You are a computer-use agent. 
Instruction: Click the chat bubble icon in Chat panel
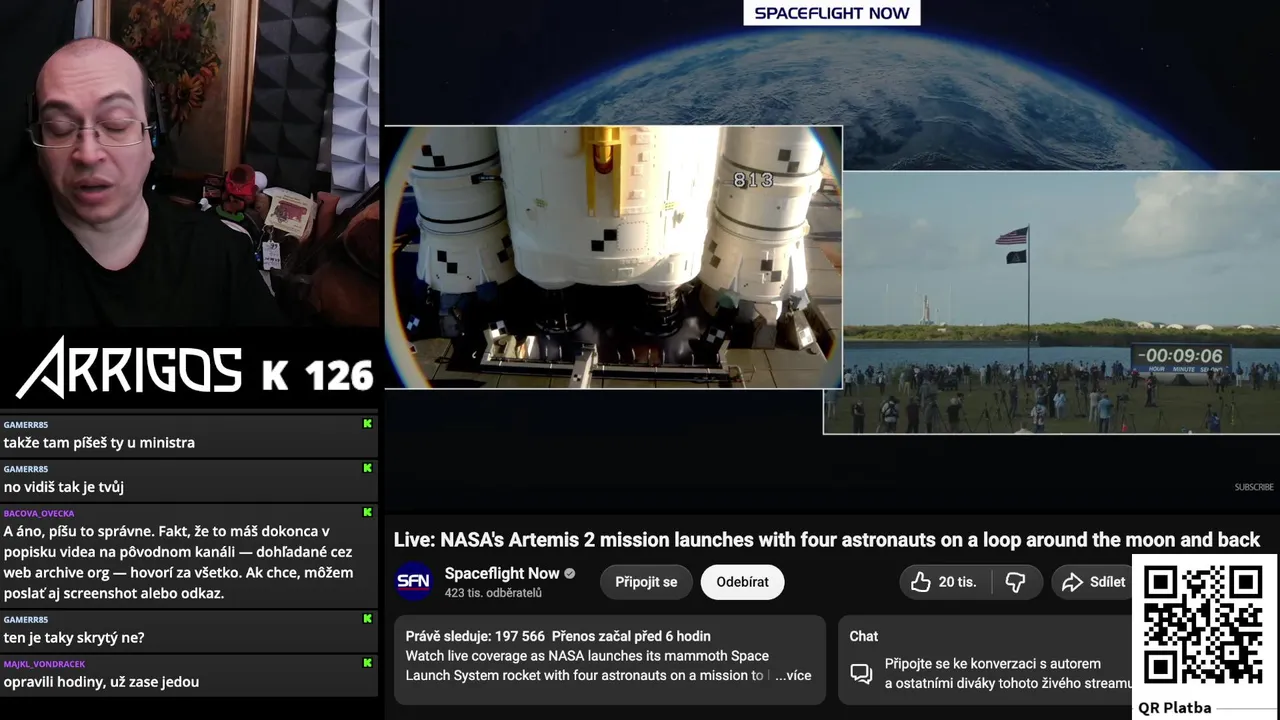[x=861, y=673]
